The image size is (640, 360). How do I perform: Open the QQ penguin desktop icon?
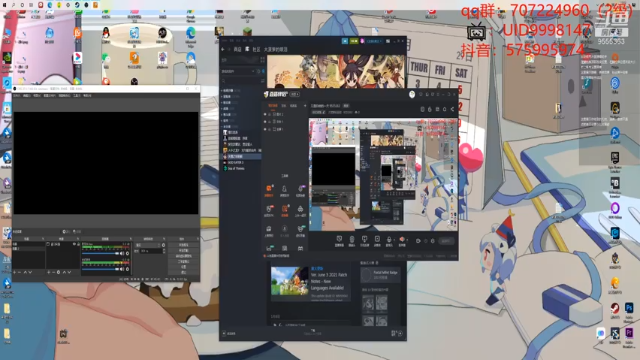[106, 32]
